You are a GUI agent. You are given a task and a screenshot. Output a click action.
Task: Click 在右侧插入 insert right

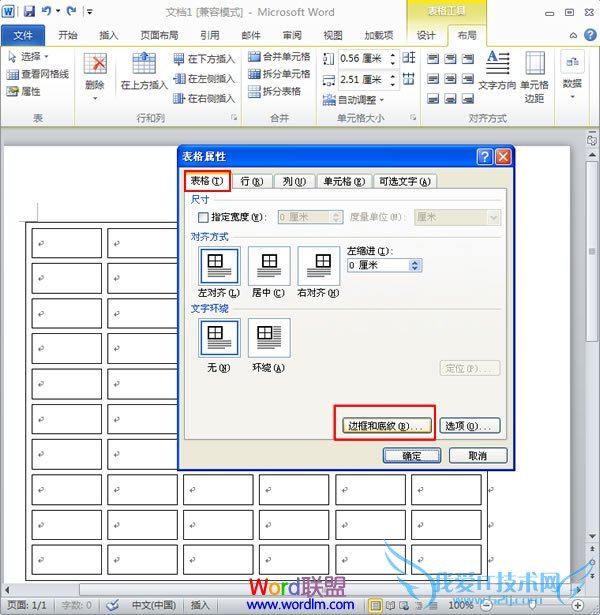[x=204, y=98]
